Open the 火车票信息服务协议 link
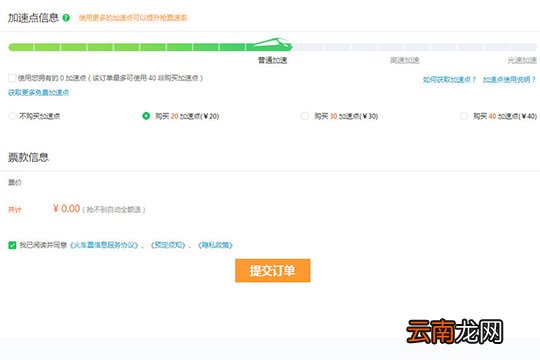This screenshot has height=360, width=540. pos(104,245)
